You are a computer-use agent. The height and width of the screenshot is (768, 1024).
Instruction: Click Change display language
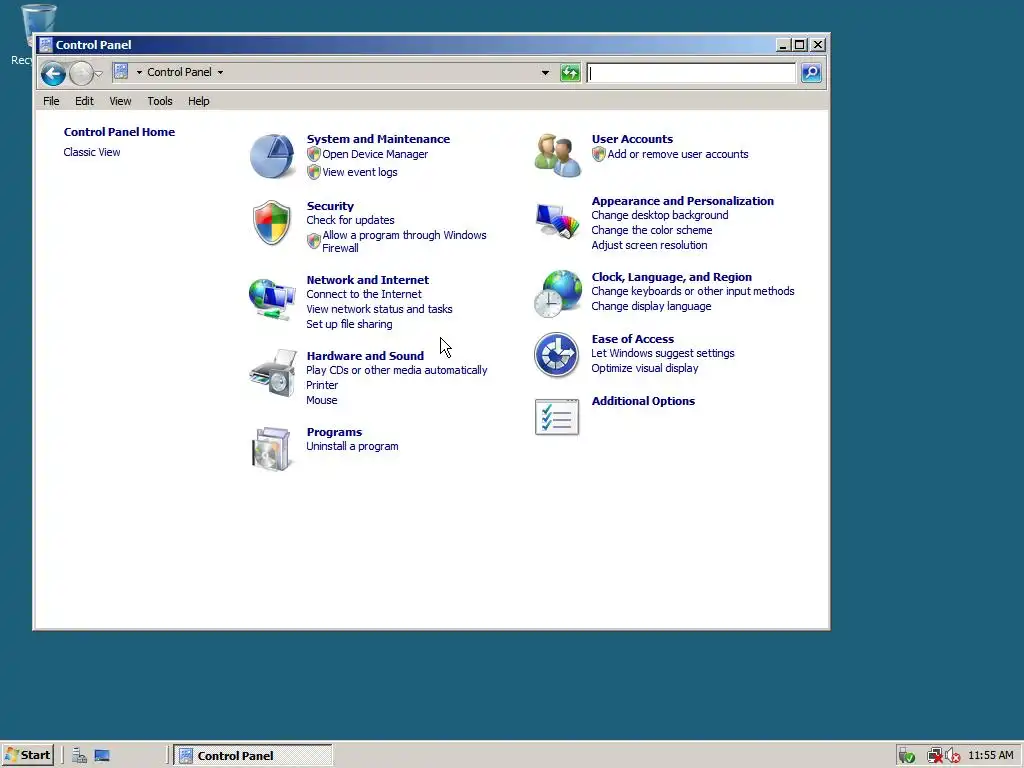coord(651,306)
